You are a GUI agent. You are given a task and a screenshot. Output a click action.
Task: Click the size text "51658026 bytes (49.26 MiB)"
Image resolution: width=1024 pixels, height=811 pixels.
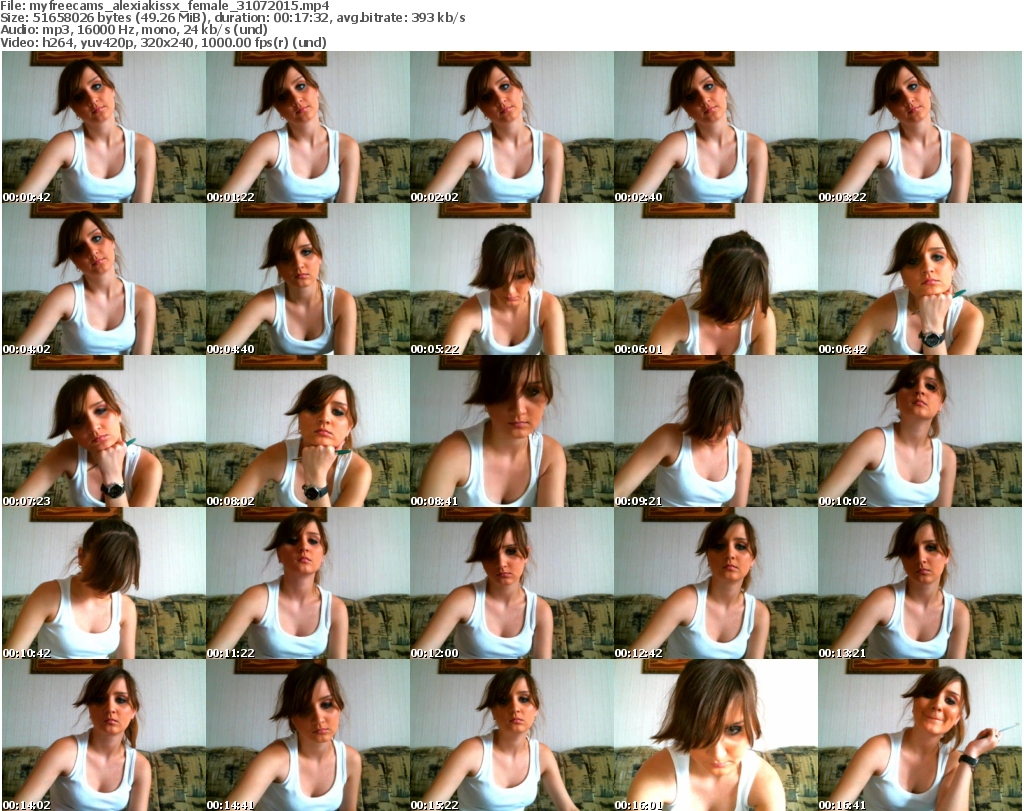pyautogui.click(x=120, y=18)
